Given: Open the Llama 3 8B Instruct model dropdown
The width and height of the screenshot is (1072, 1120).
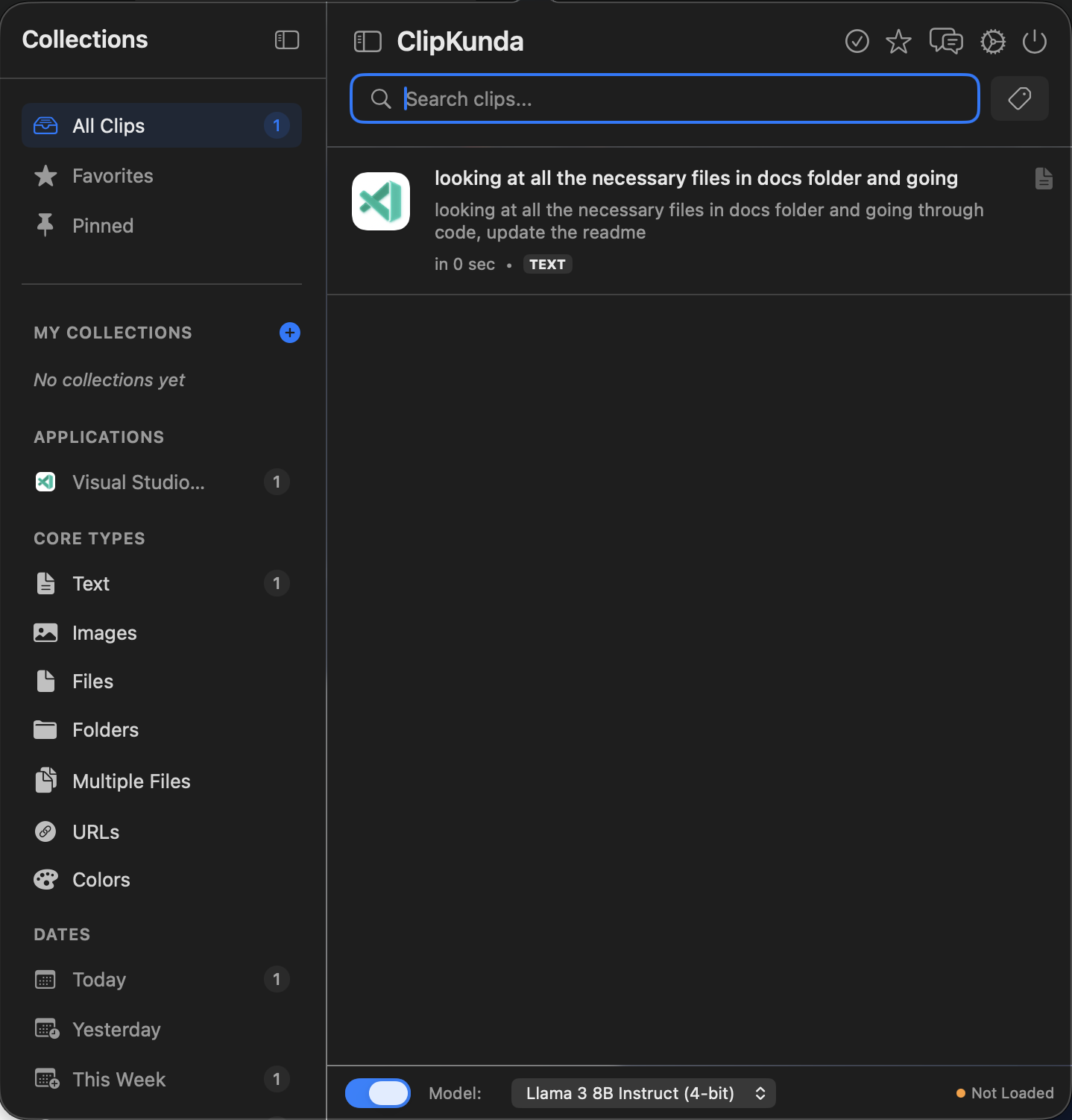Looking at the screenshot, I should coord(643,1093).
